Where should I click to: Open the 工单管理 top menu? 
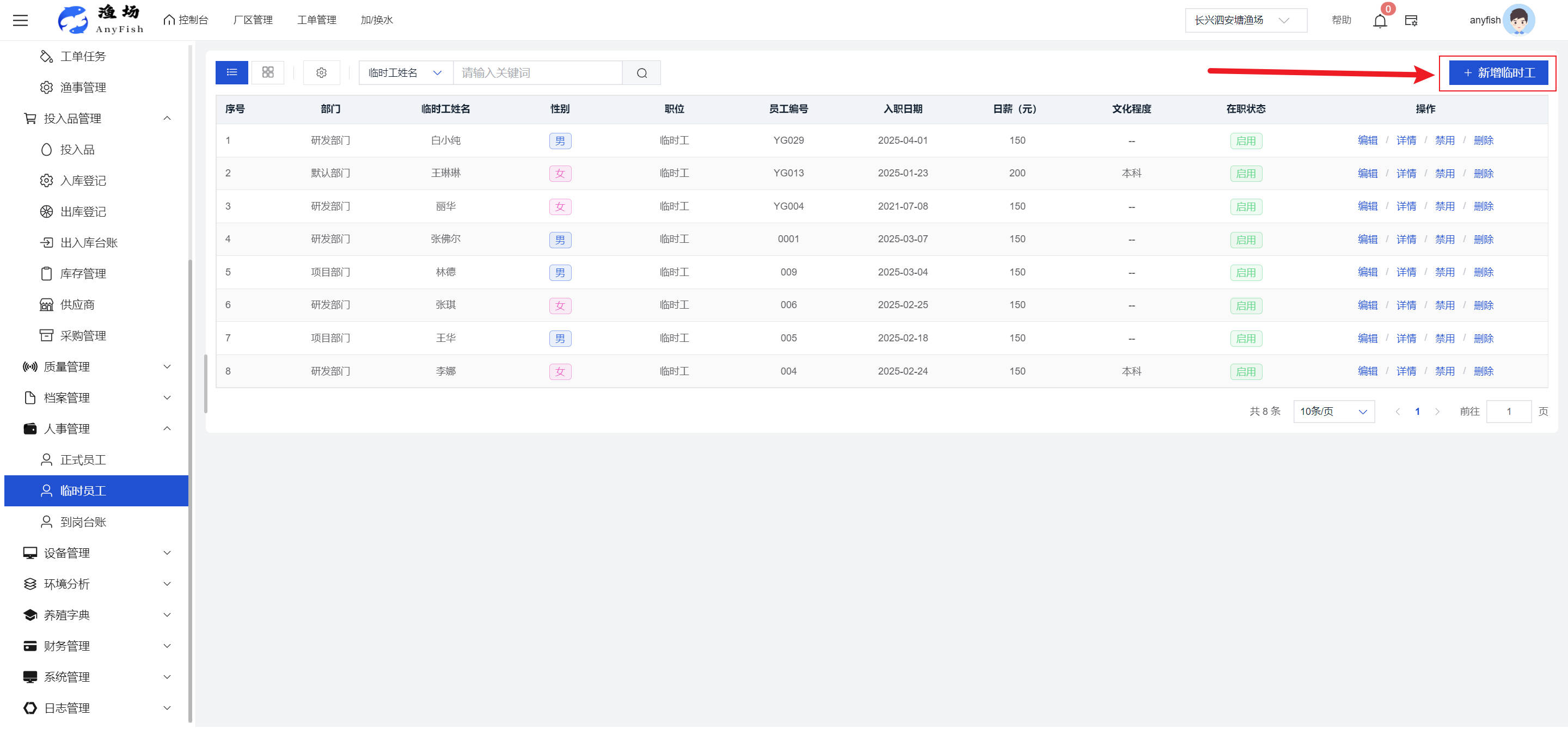coord(316,20)
